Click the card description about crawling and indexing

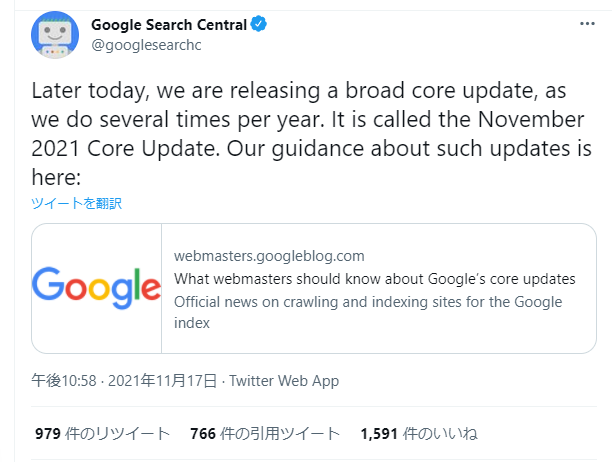click(x=368, y=312)
